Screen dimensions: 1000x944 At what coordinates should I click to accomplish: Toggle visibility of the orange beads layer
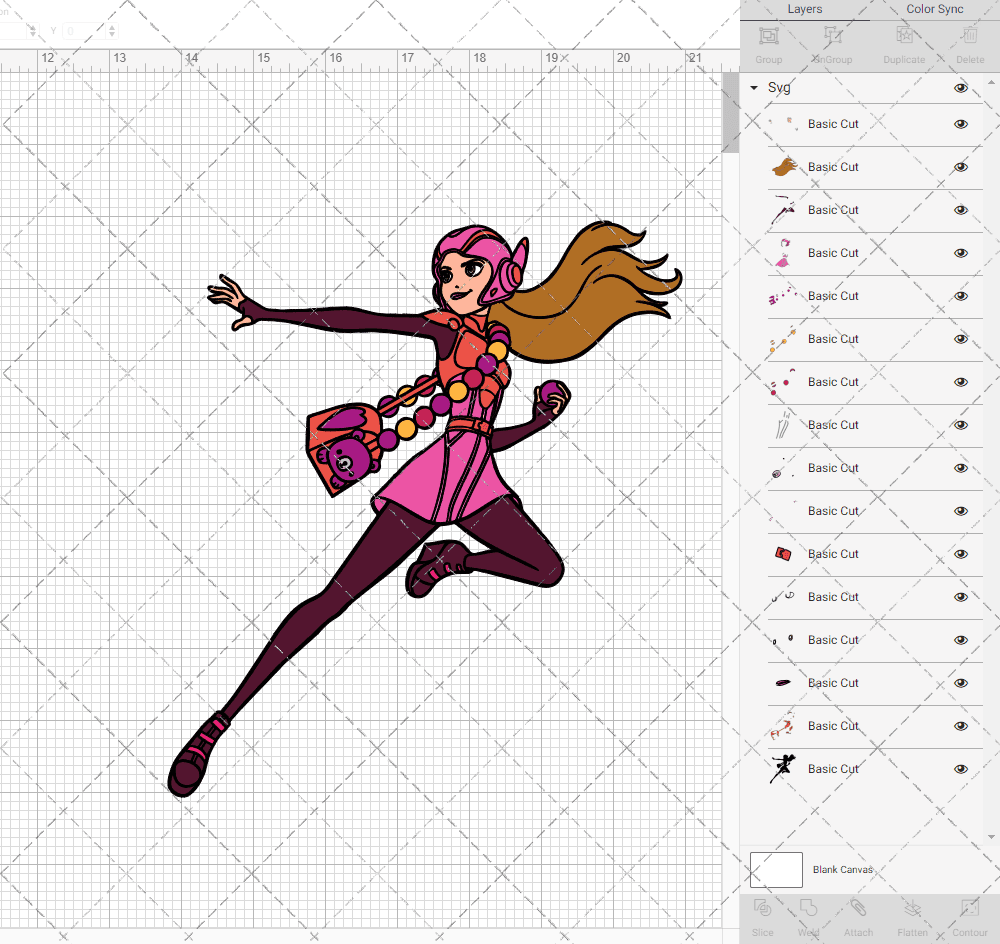click(x=960, y=339)
